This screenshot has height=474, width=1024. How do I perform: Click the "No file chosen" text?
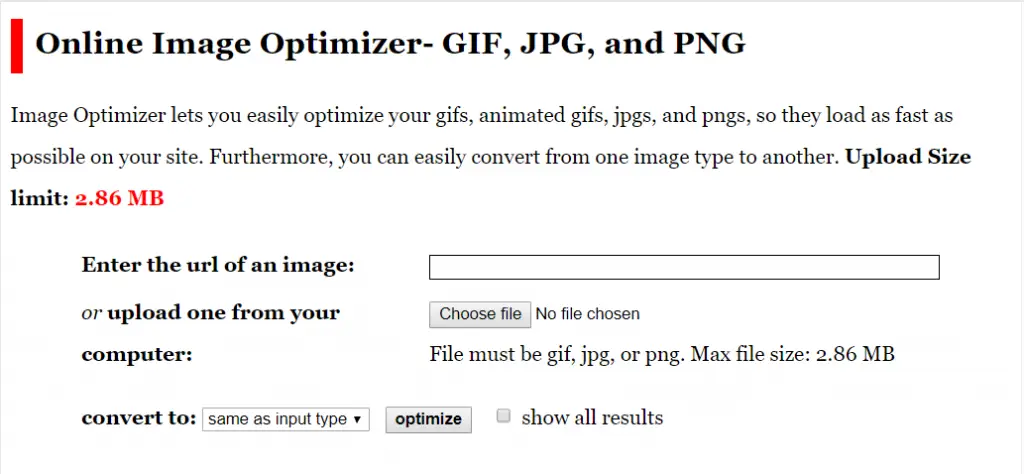pos(587,314)
